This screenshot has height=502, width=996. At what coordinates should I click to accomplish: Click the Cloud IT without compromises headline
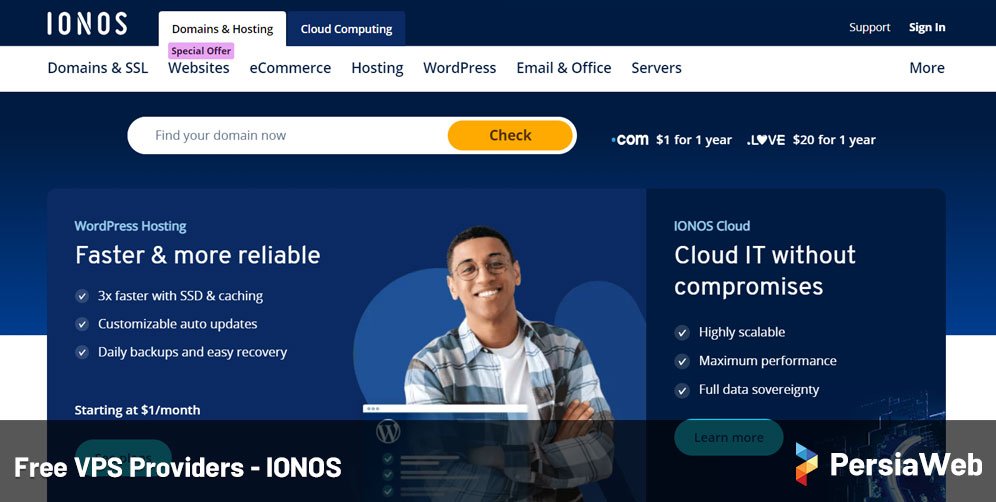[765, 271]
